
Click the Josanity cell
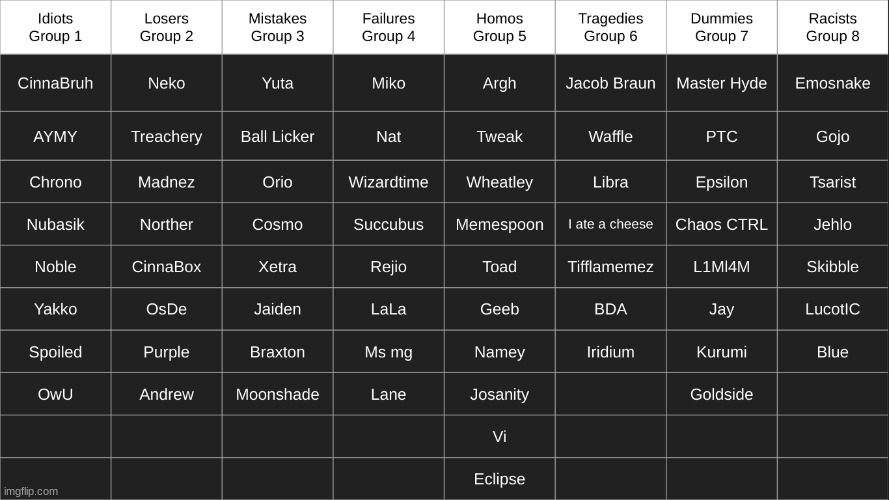pyautogui.click(x=499, y=394)
